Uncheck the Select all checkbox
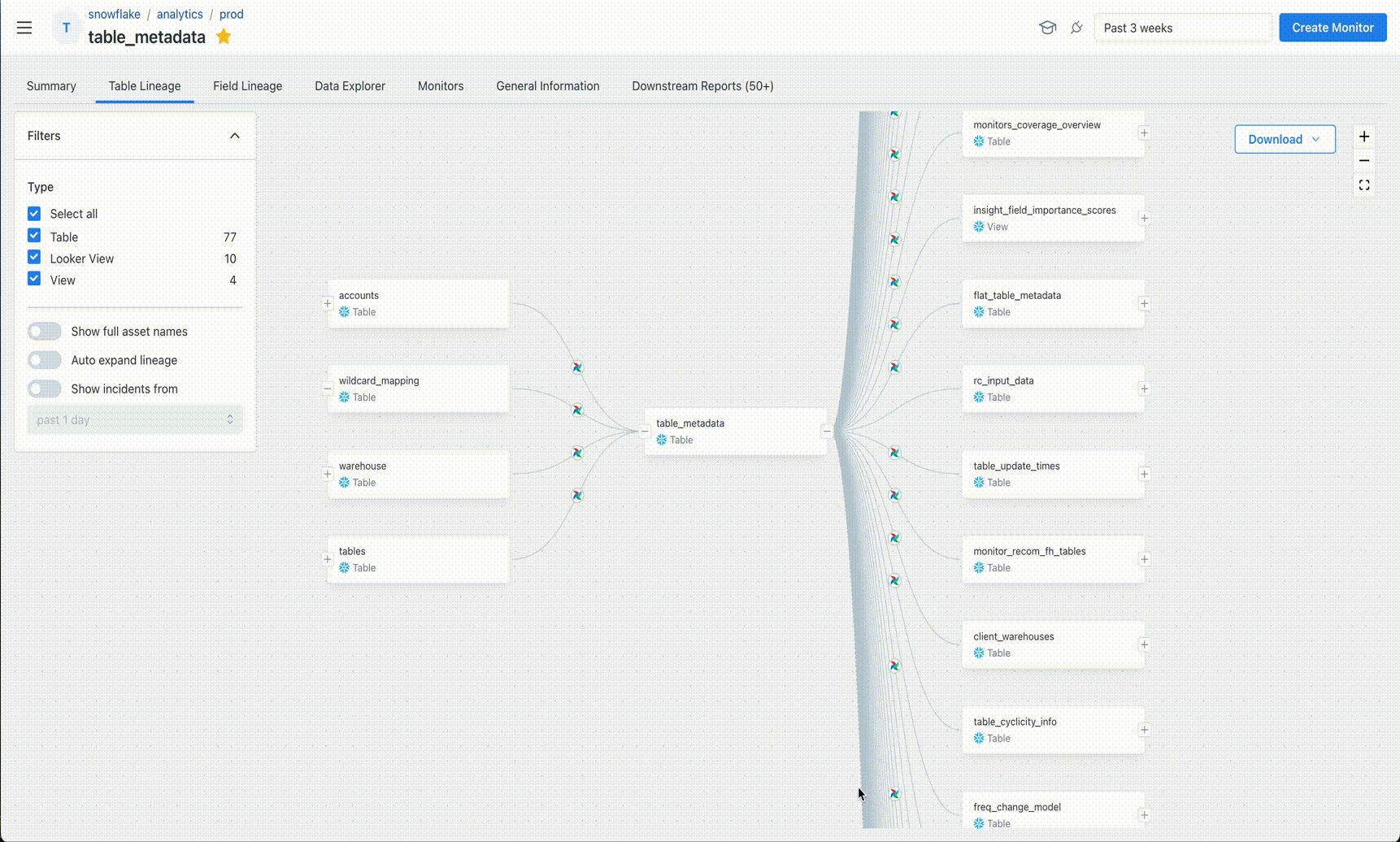The image size is (1400, 842). point(34,214)
